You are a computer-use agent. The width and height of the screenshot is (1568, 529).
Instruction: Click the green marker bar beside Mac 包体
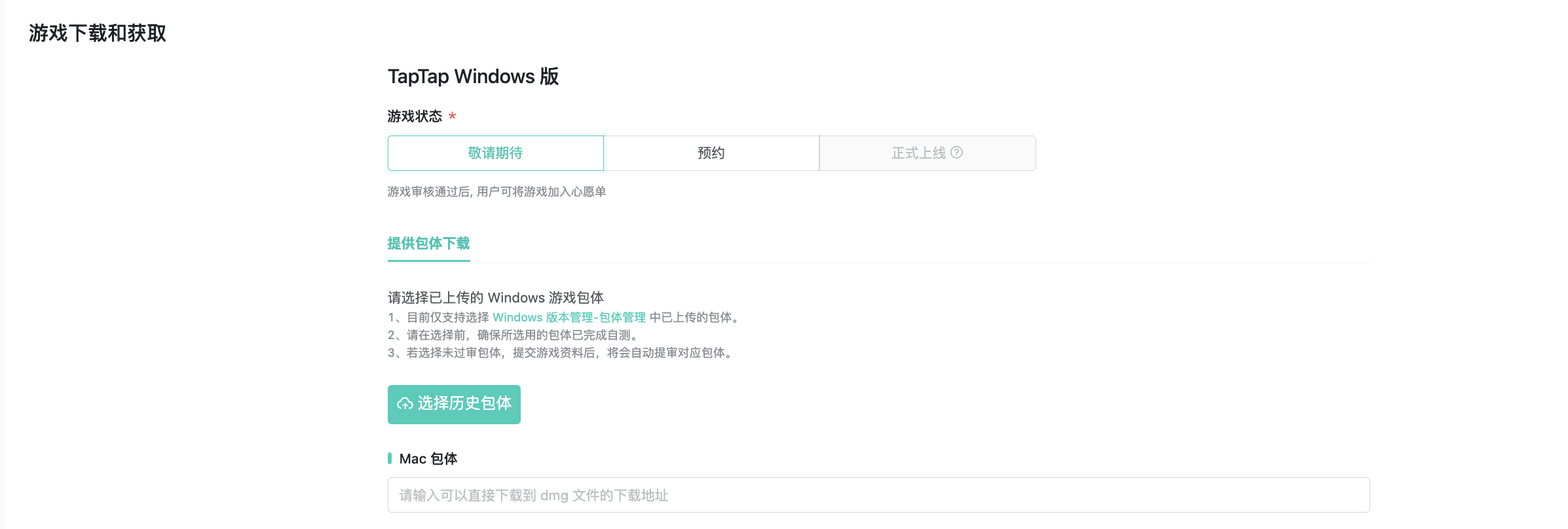tap(390, 458)
